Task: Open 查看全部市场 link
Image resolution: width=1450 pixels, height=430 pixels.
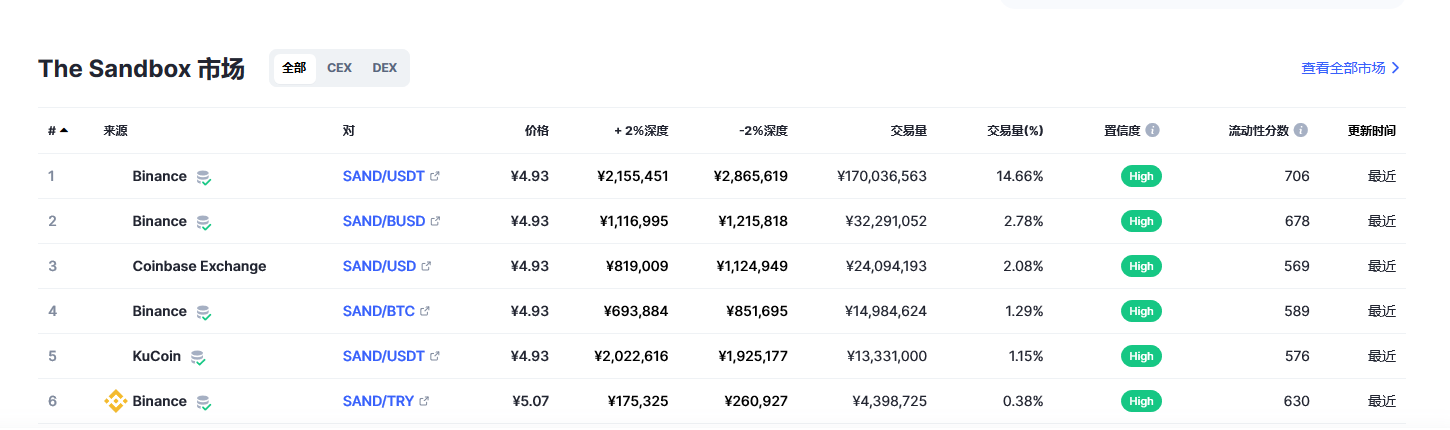Action: (1351, 68)
